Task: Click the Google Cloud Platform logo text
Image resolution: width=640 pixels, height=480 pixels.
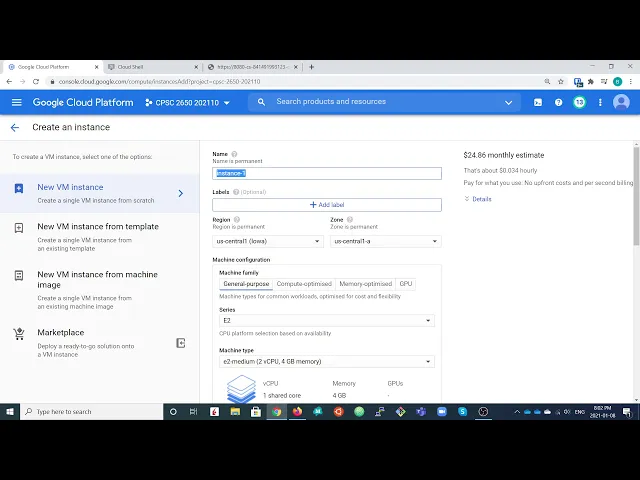Action: click(83, 102)
